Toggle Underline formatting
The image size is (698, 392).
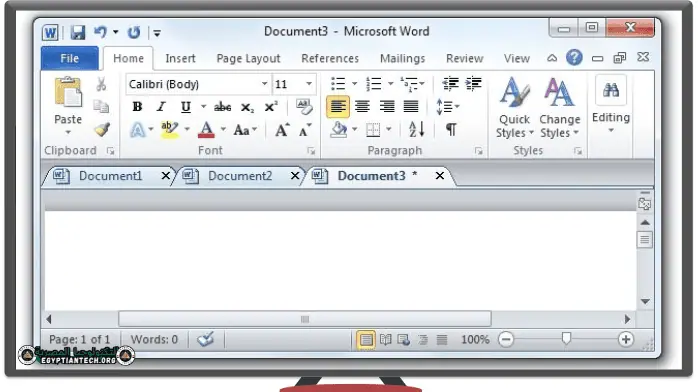[x=186, y=107]
